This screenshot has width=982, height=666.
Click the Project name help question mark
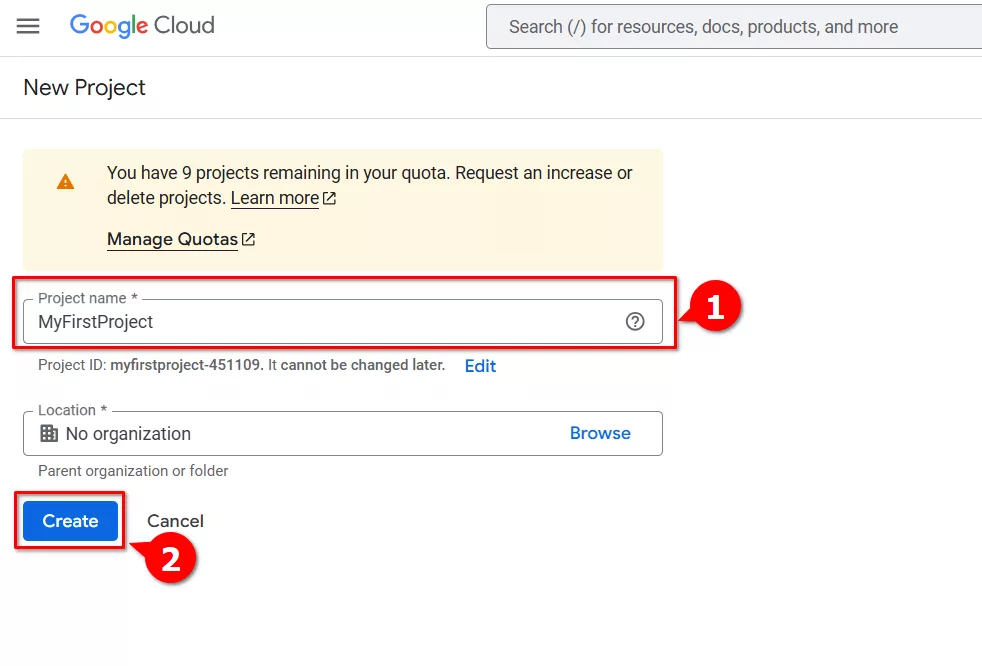click(636, 321)
